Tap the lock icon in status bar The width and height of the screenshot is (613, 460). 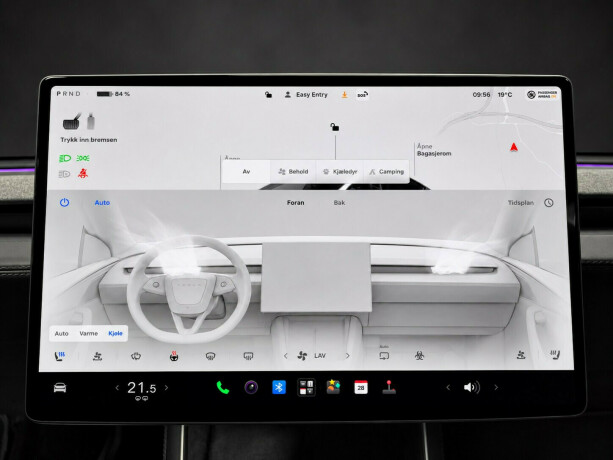pos(268,95)
